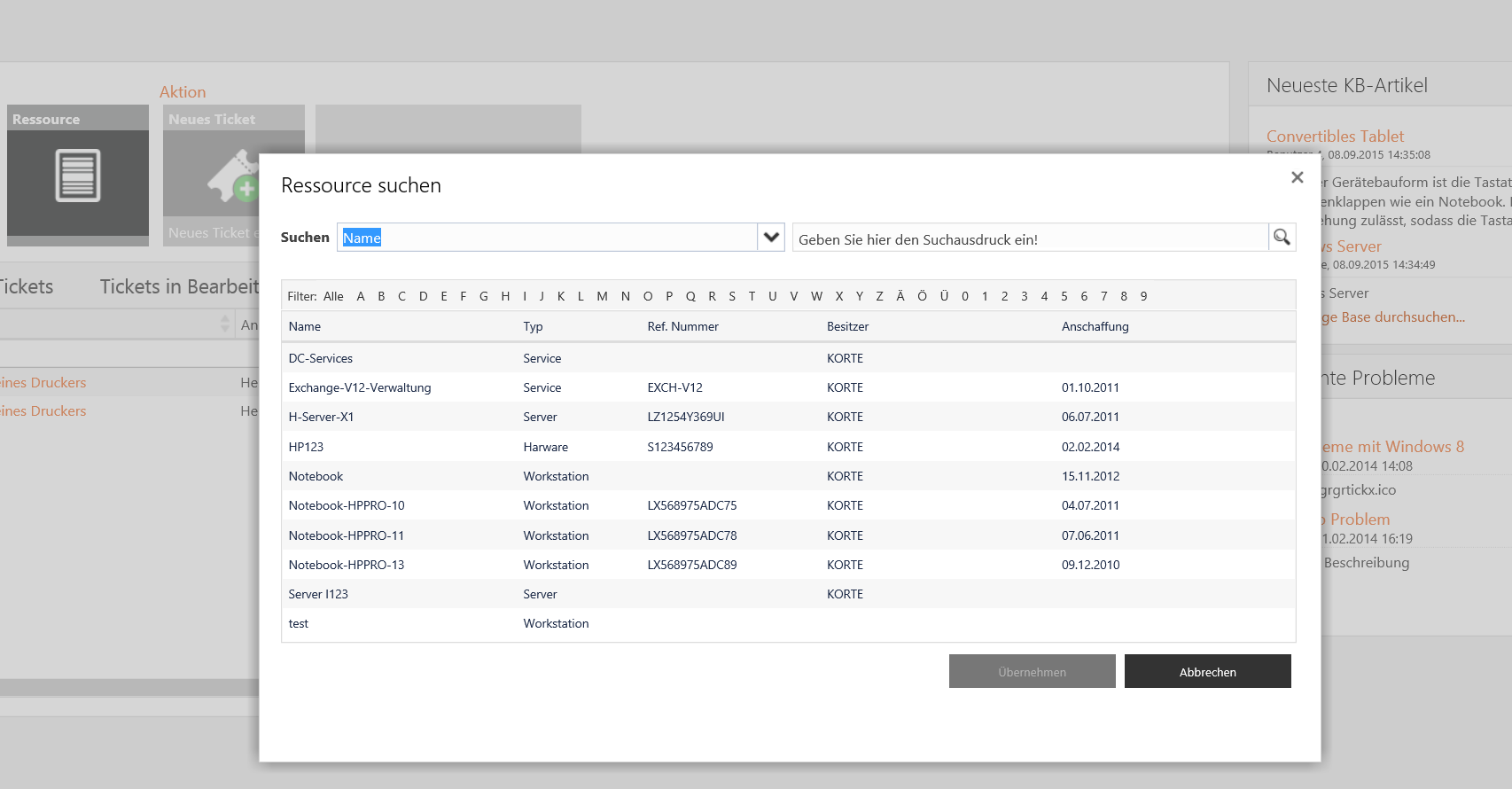
Task: Filter resources by letter W
Action: coord(816,296)
